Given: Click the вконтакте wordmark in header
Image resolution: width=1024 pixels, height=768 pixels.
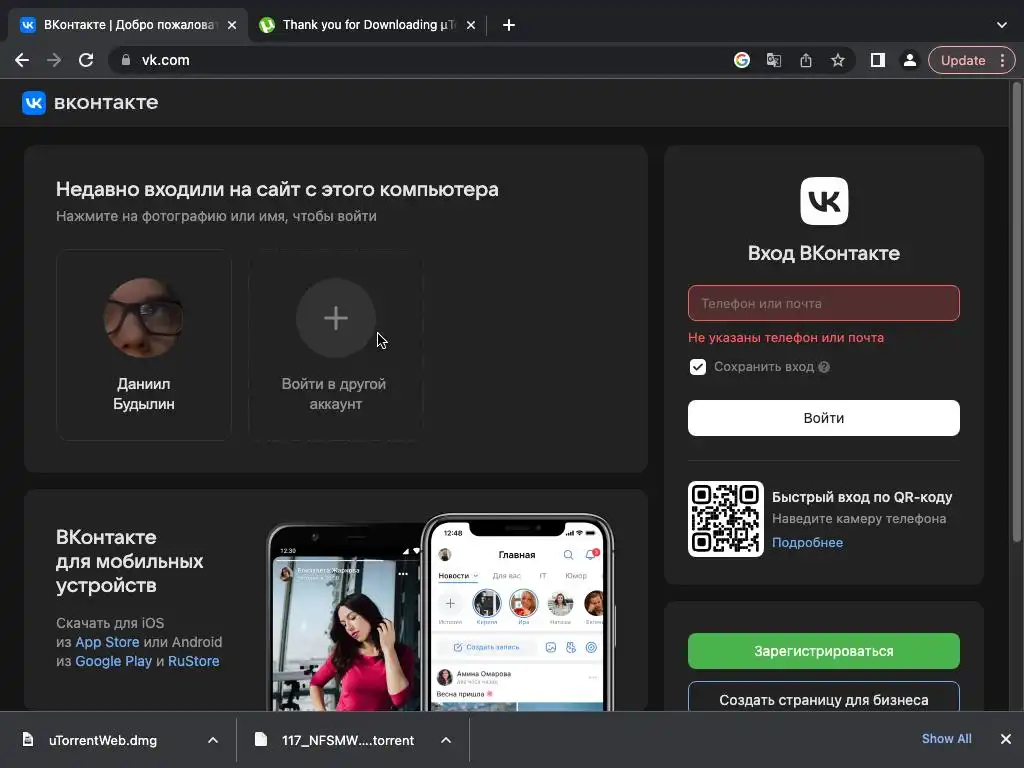Looking at the screenshot, I should point(106,103).
